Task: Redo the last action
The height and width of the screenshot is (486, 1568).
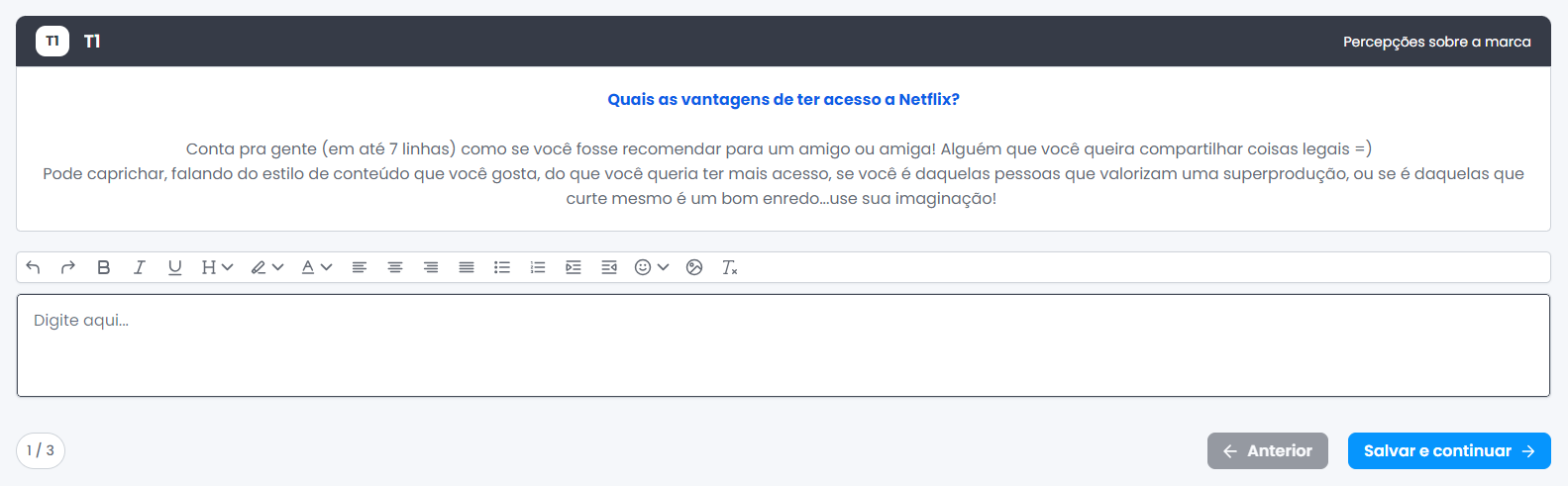Action: coord(68,267)
